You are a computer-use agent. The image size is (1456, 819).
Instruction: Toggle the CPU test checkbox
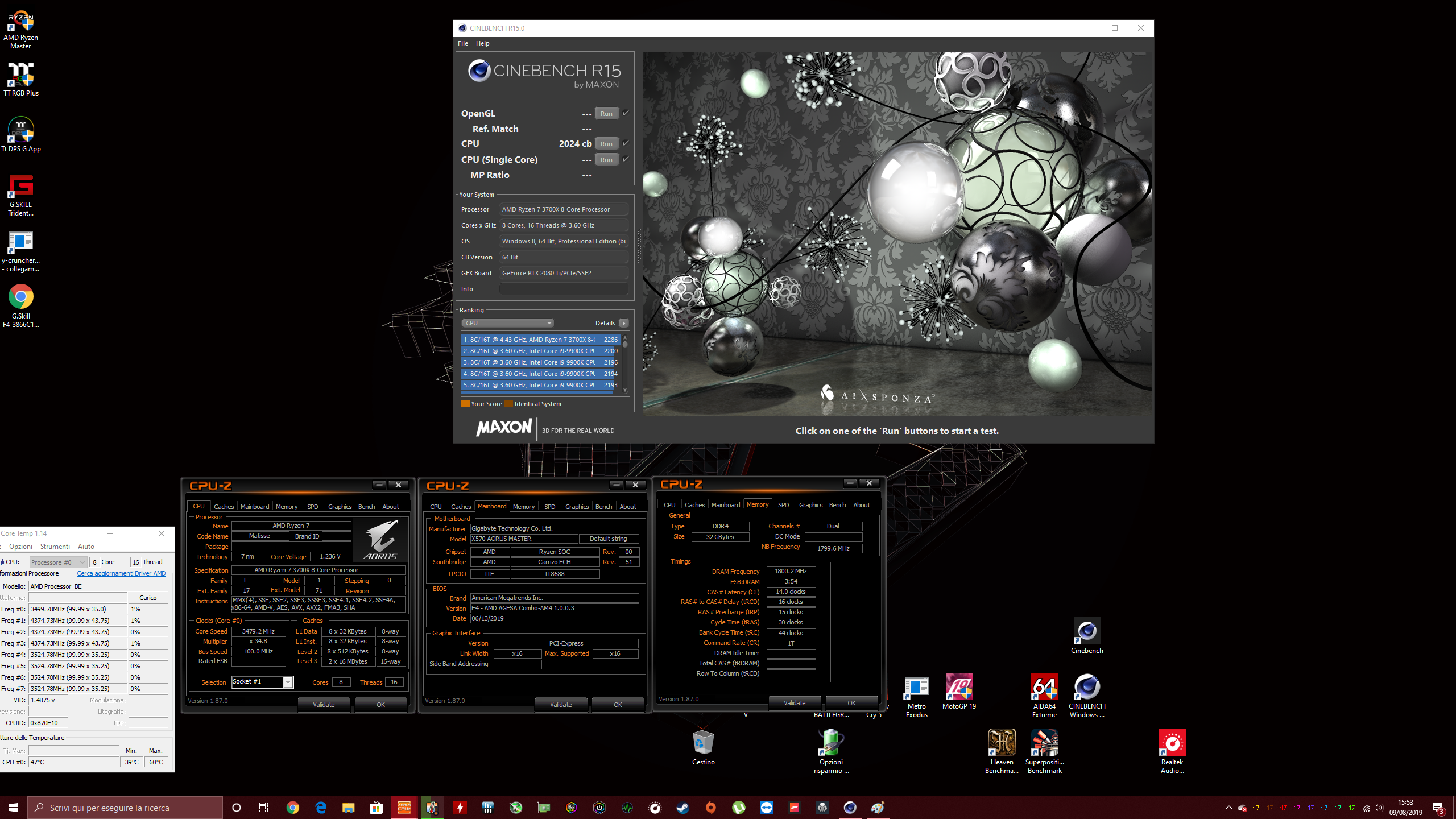coord(626,143)
